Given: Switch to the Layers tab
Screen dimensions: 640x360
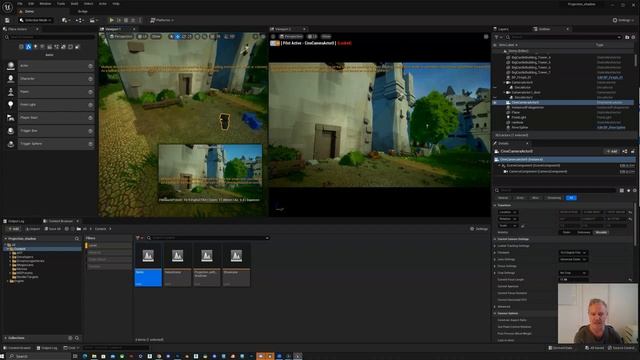Looking at the screenshot, I should click(x=501, y=29).
